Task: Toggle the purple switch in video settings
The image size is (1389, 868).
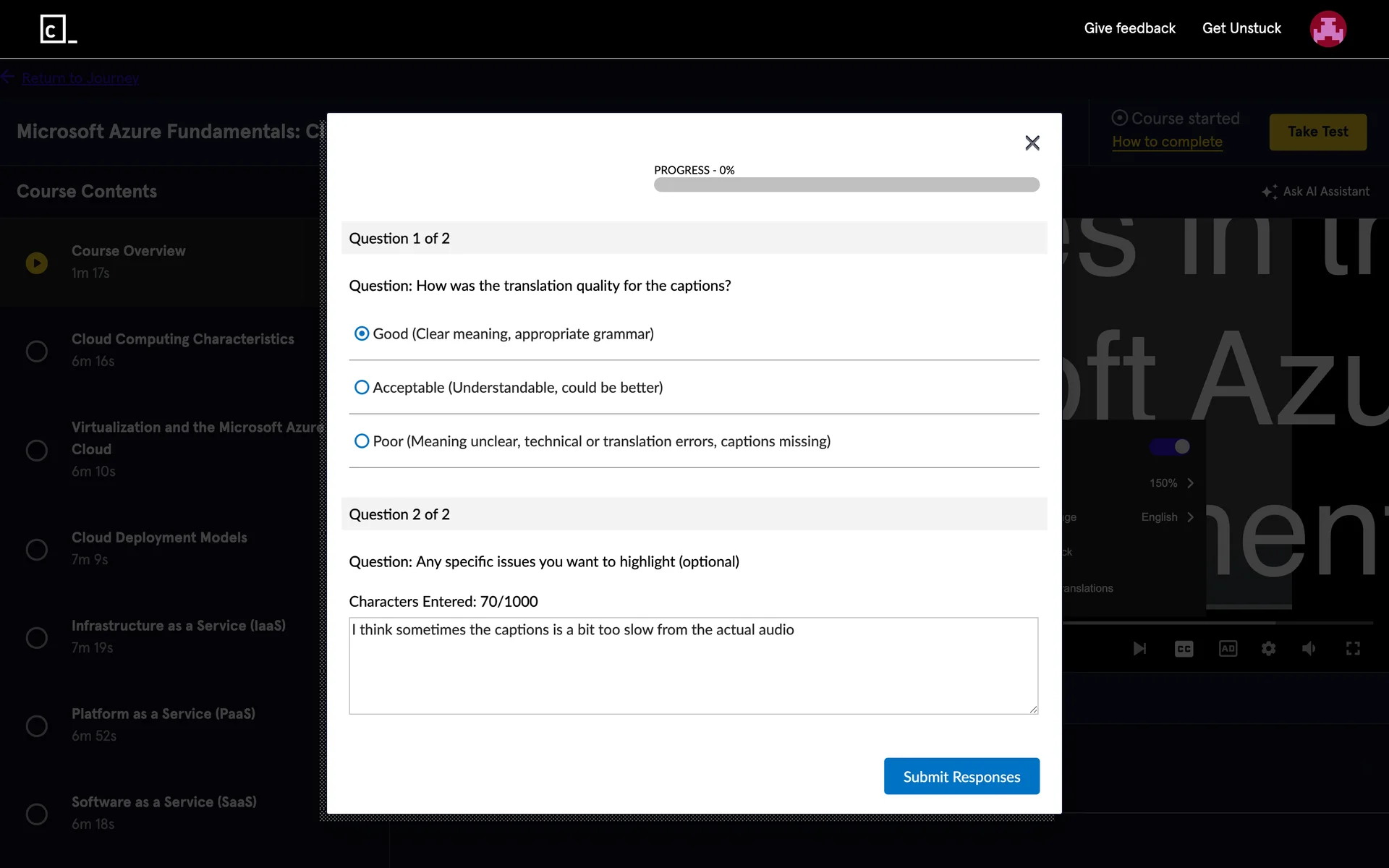Action: coord(1170,446)
